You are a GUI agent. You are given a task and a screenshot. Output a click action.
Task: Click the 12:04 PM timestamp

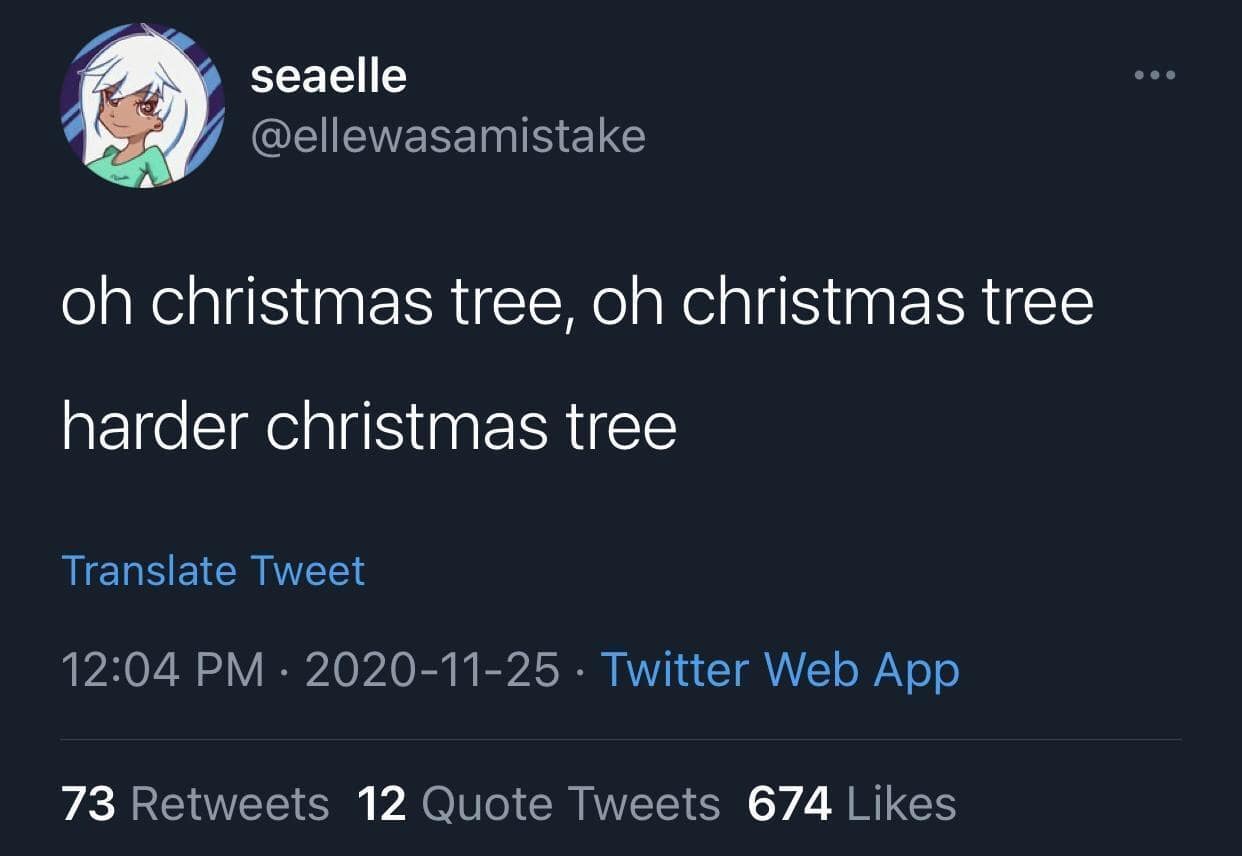(162, 669)
